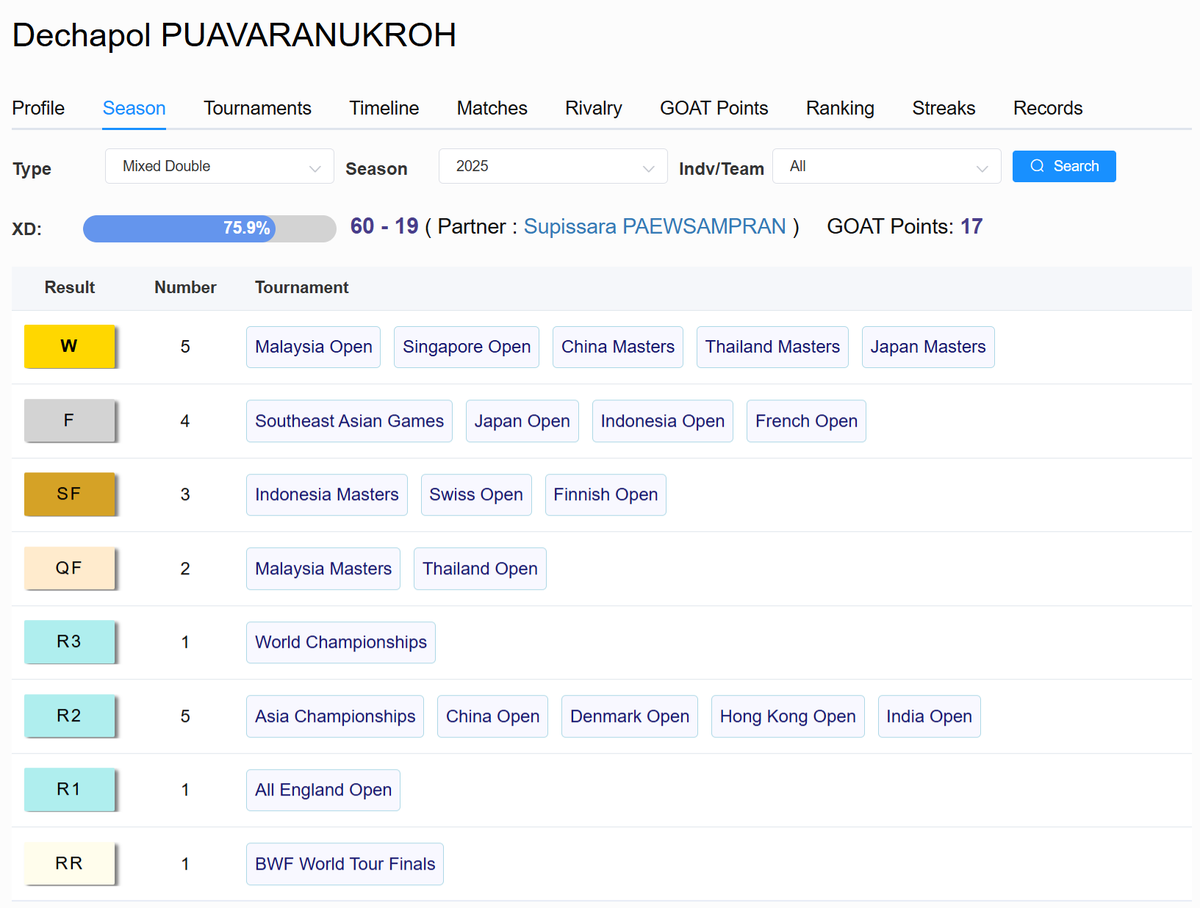Viewport: 1200px width, 908px height.
Task: Click the R1 result badge
Action: pos(69,789)
